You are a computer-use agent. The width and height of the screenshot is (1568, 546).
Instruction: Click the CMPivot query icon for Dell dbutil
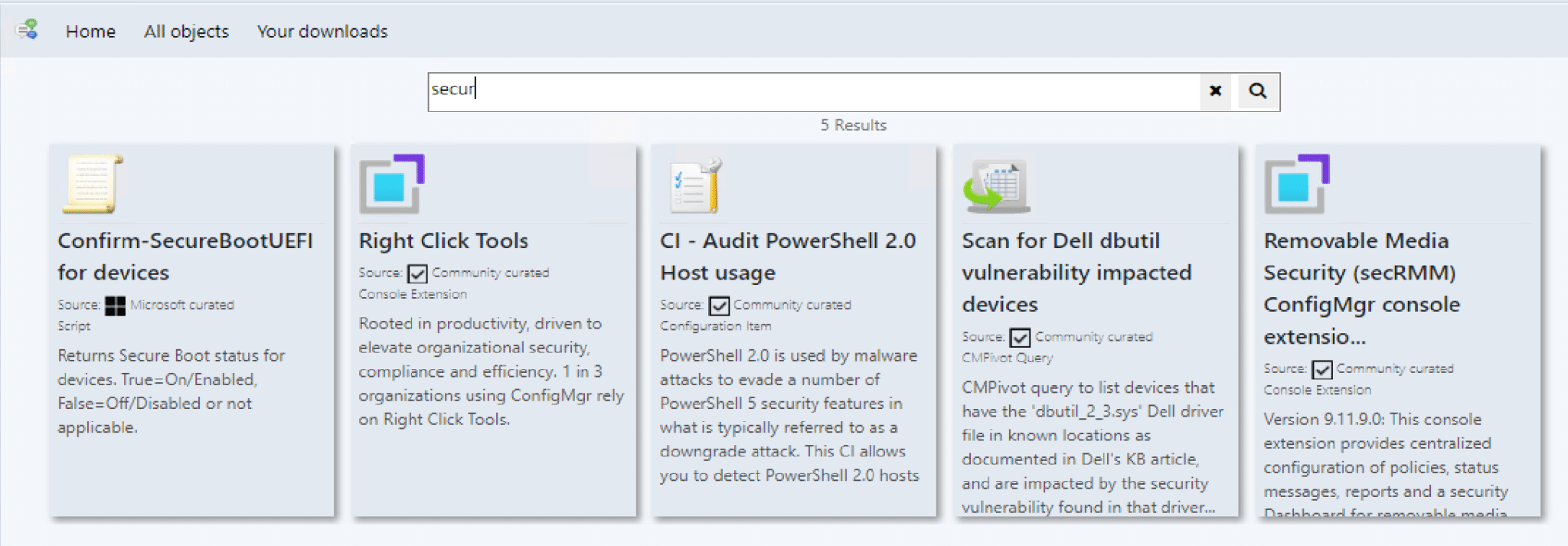pos(995,185)
